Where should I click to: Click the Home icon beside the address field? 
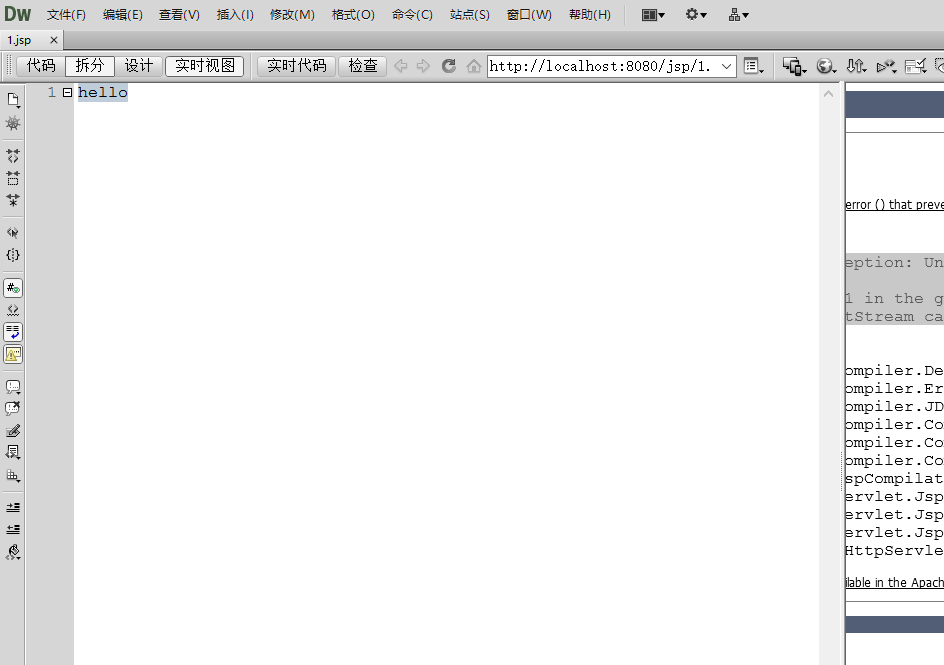point(474,66)
